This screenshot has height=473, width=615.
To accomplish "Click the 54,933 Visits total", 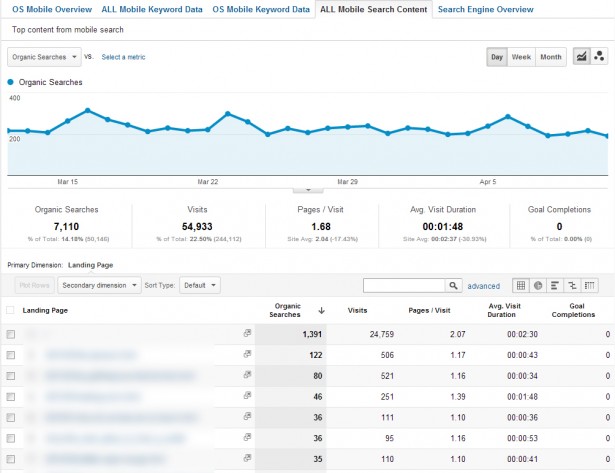I will 197,227.
